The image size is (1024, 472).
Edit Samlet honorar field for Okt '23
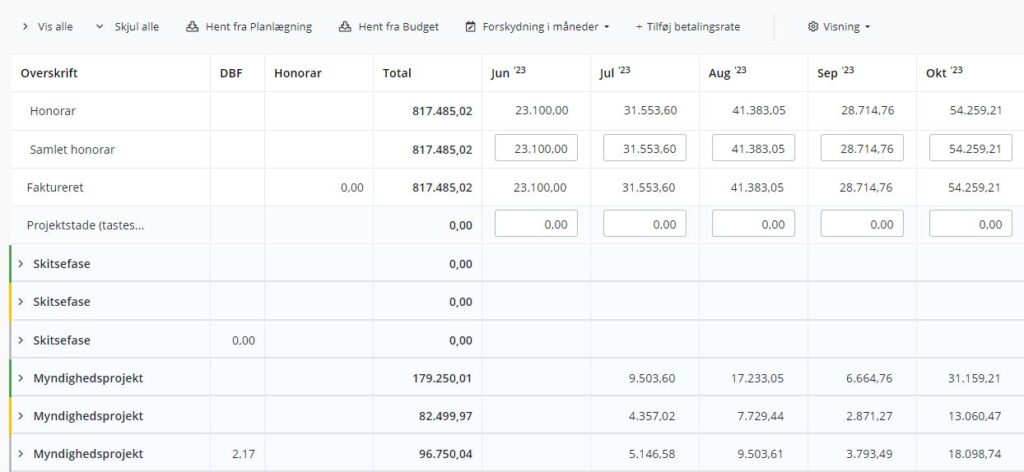click(970, 148)
